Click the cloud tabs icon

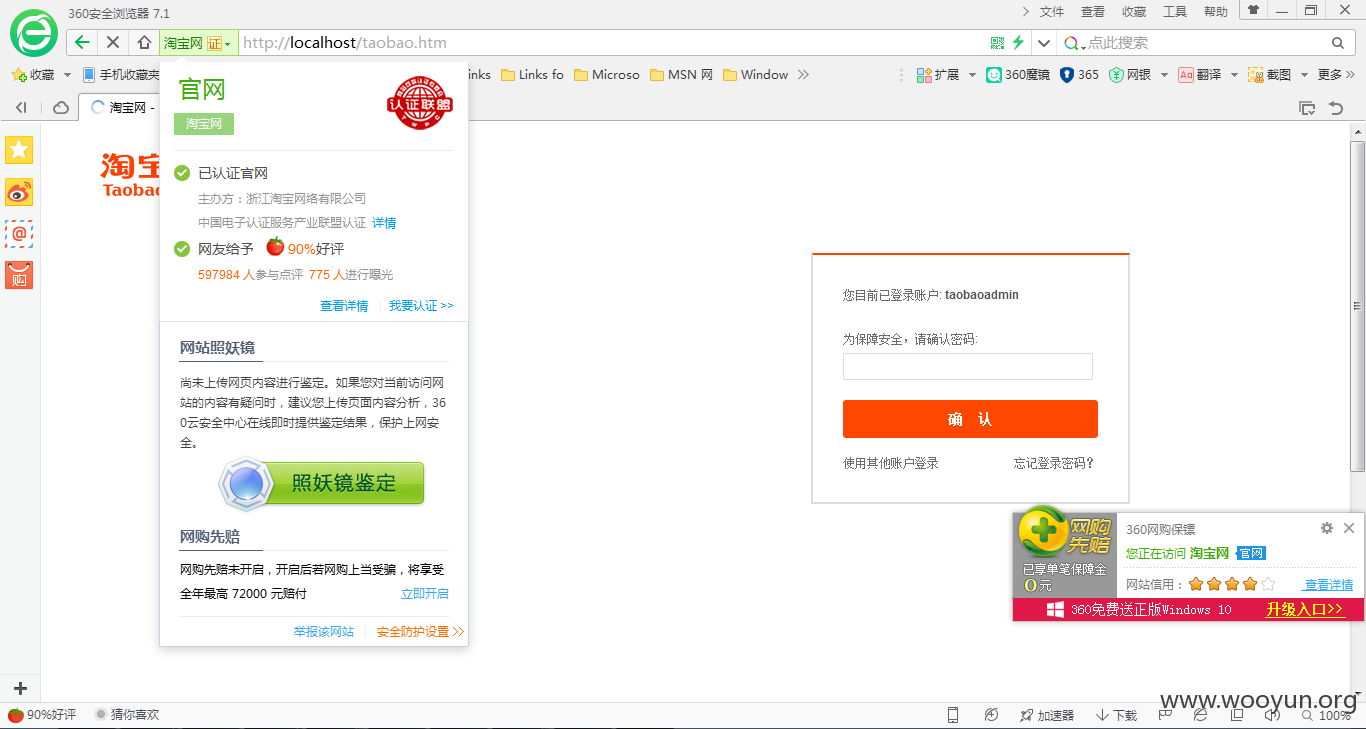tap(61, 108)
